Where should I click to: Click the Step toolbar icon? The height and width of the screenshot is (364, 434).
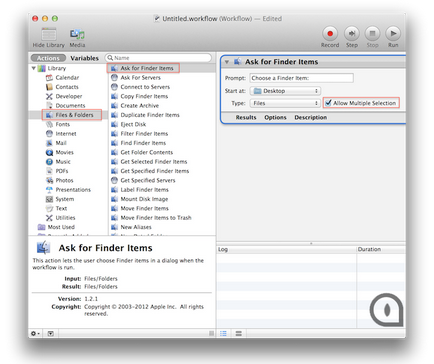pos(352,34)
